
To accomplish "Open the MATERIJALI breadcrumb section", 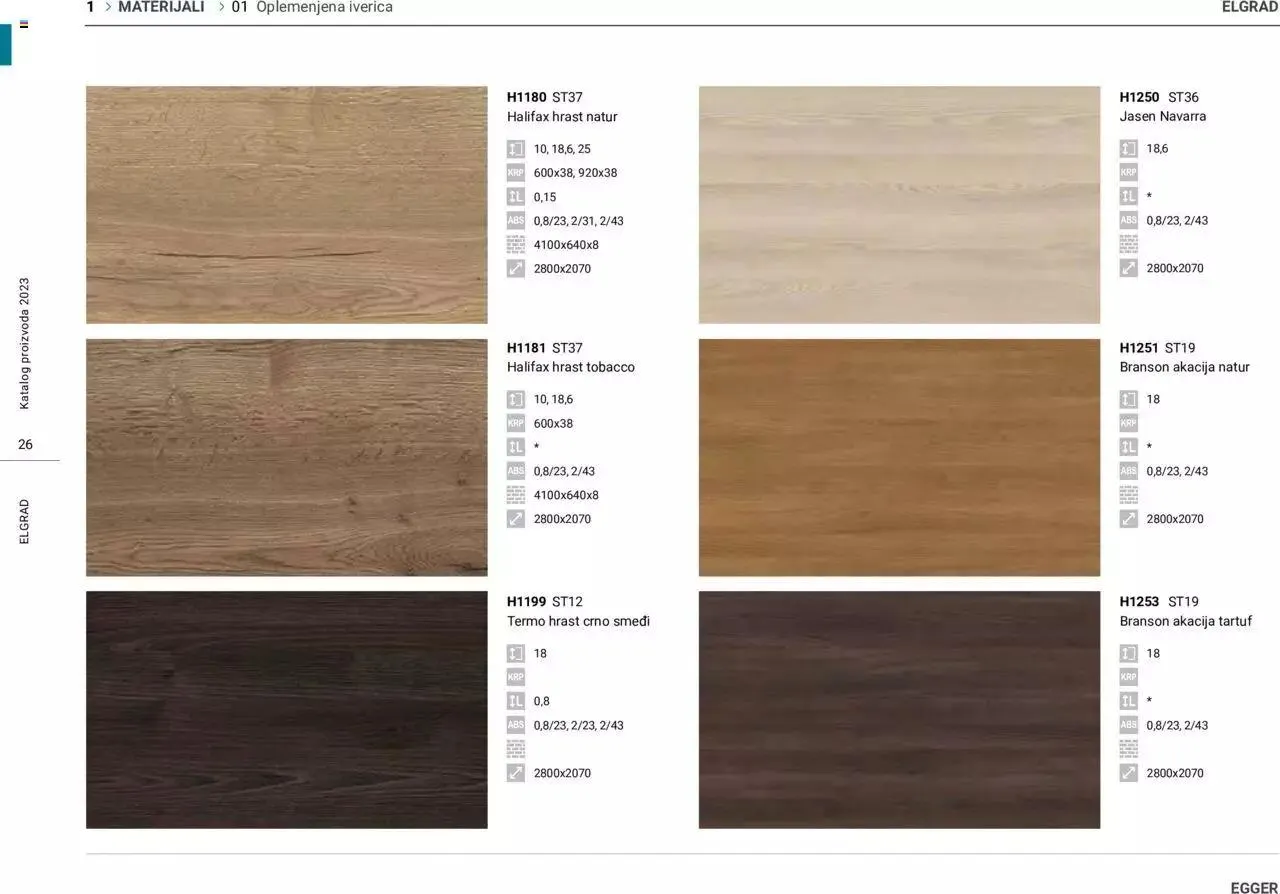I will coord(161,7).
